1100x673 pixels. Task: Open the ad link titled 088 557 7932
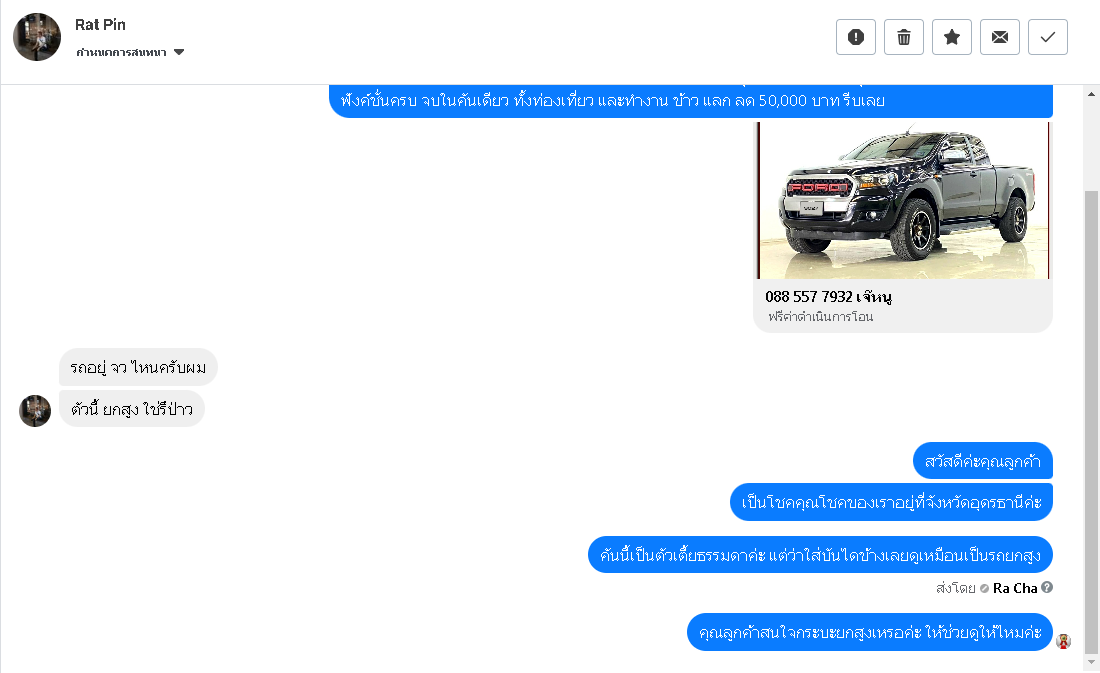[x=828, y=297]
